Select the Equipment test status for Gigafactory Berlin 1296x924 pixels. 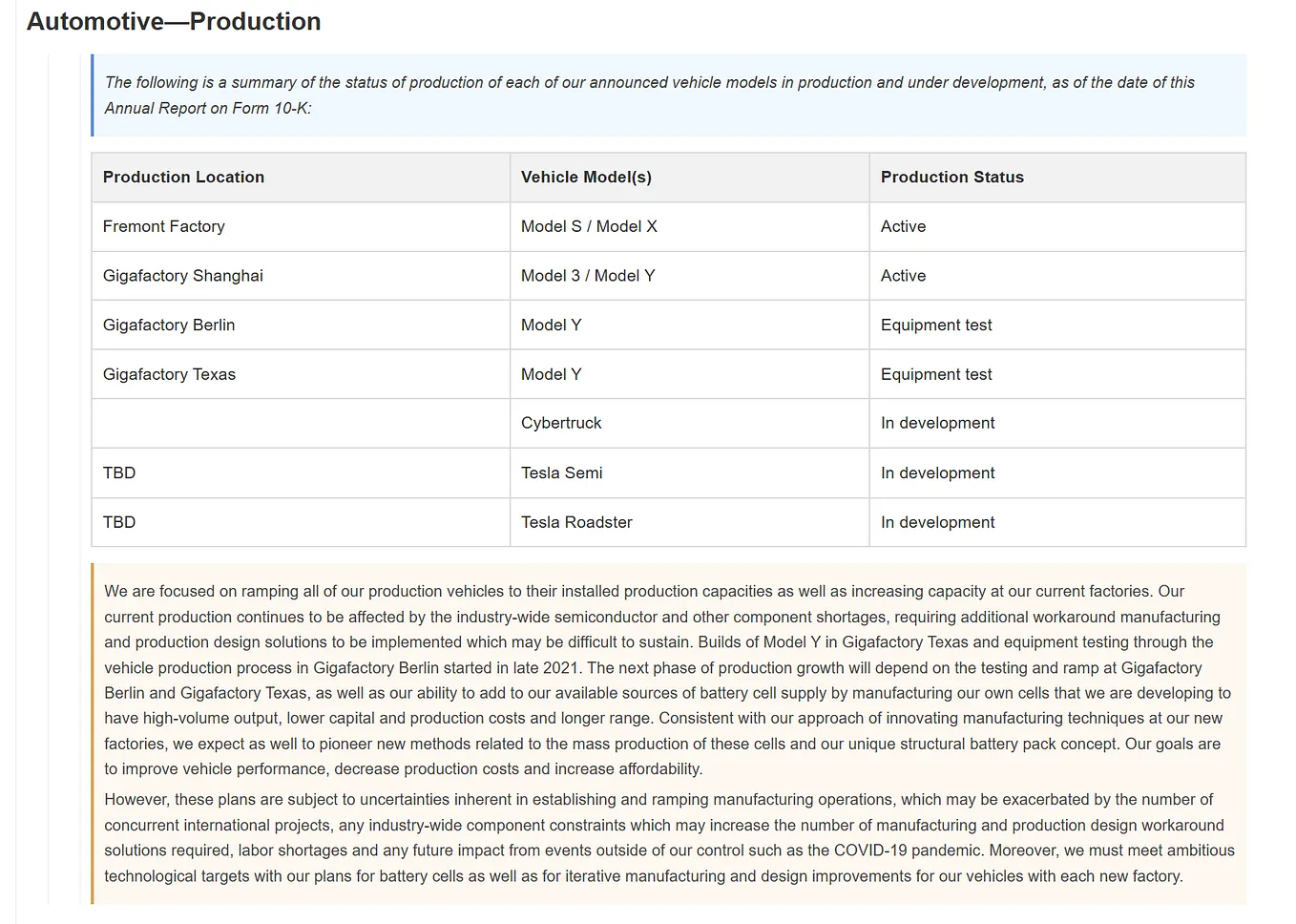tap(936, 325)
